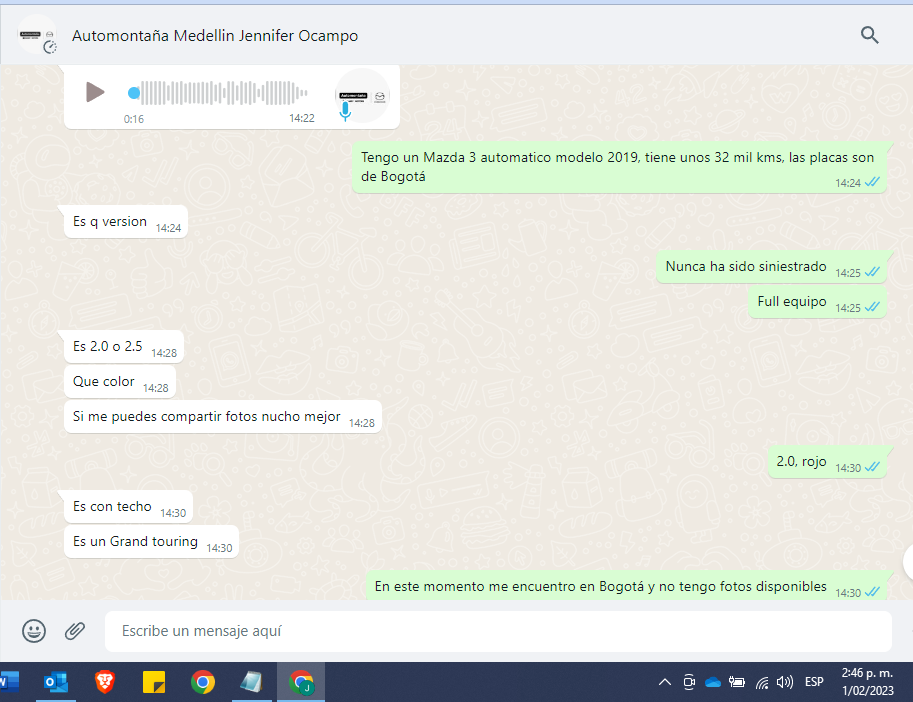Select message 'Full equipo'

coord(818,302)
